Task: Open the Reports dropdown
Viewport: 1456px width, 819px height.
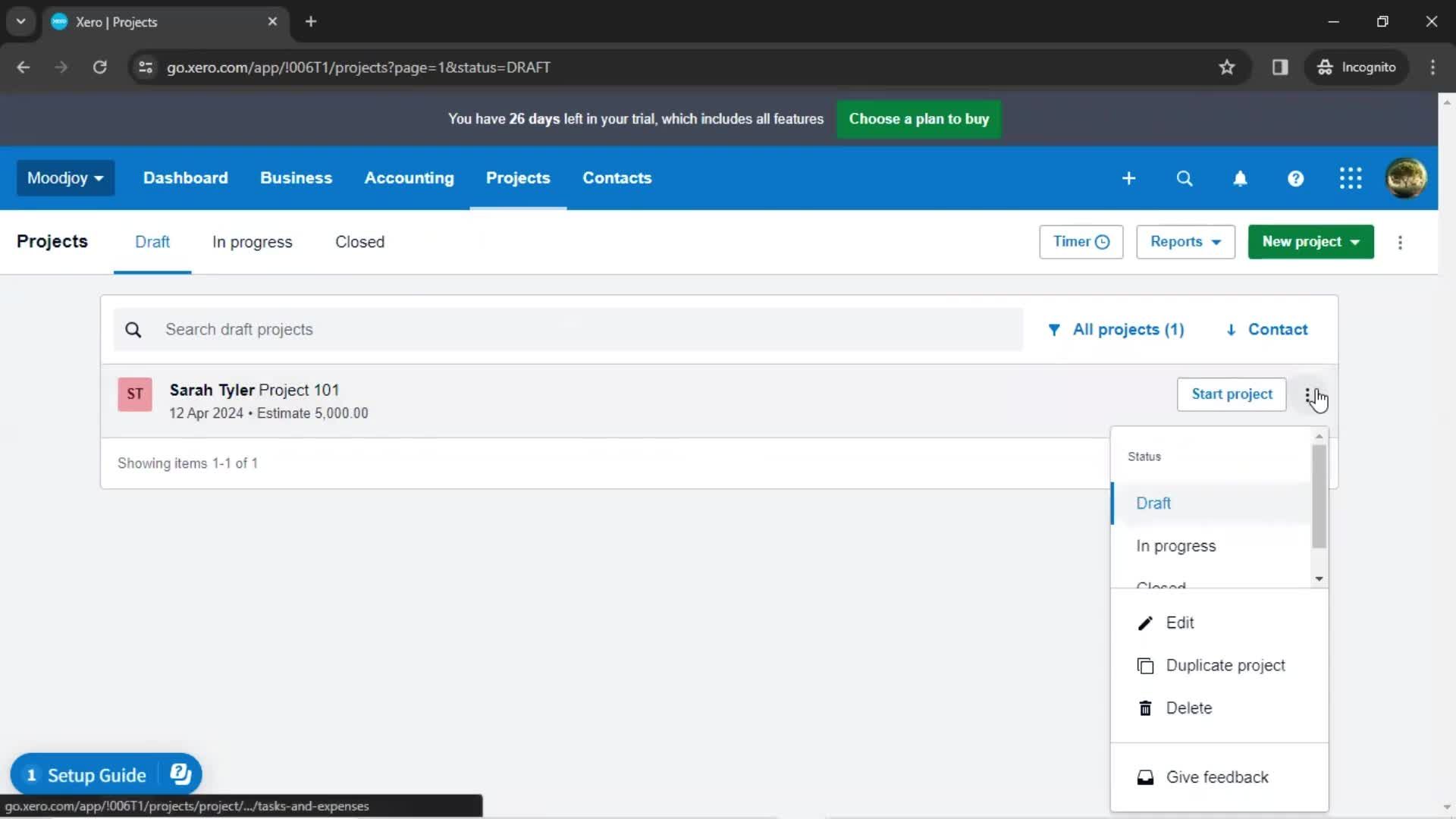Action: coord(1185,242)
